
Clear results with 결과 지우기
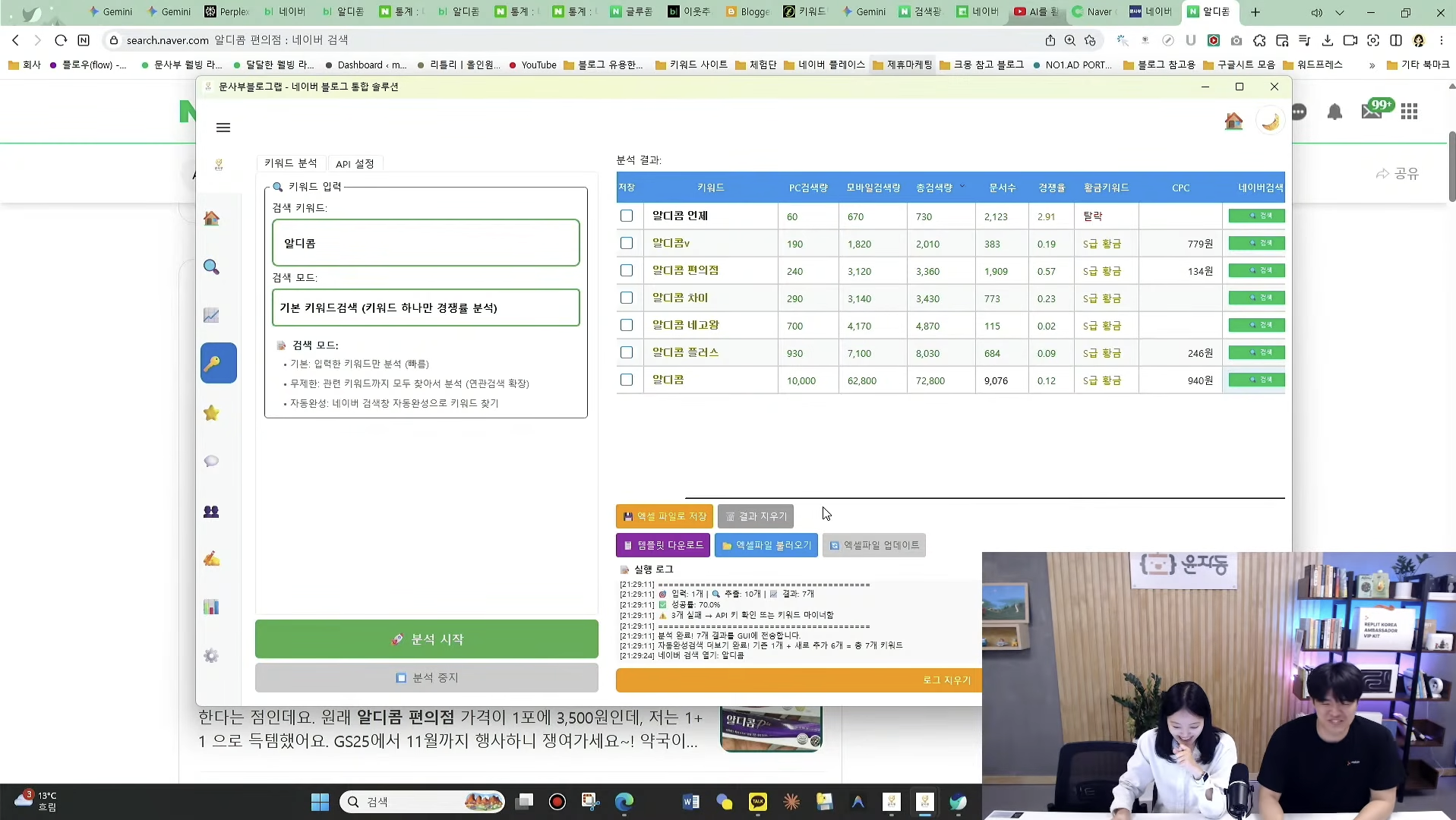[x=755, y=516]
